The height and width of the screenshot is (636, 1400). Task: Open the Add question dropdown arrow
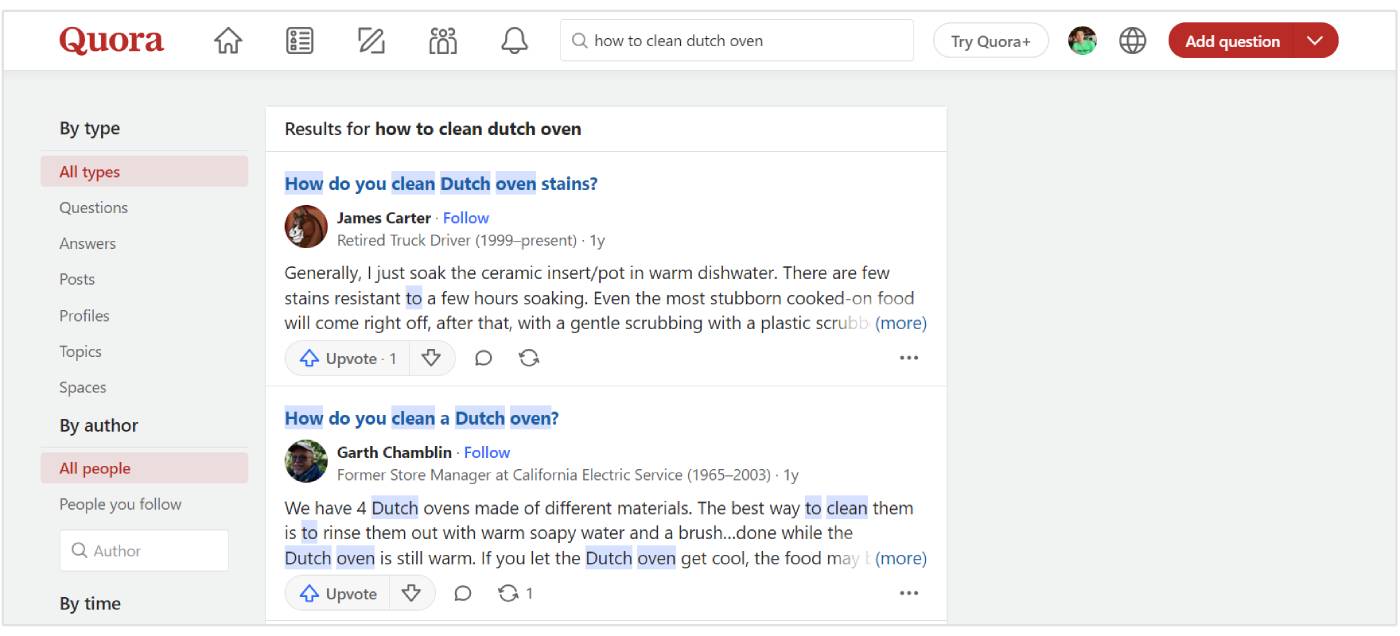pos(1315,41)
